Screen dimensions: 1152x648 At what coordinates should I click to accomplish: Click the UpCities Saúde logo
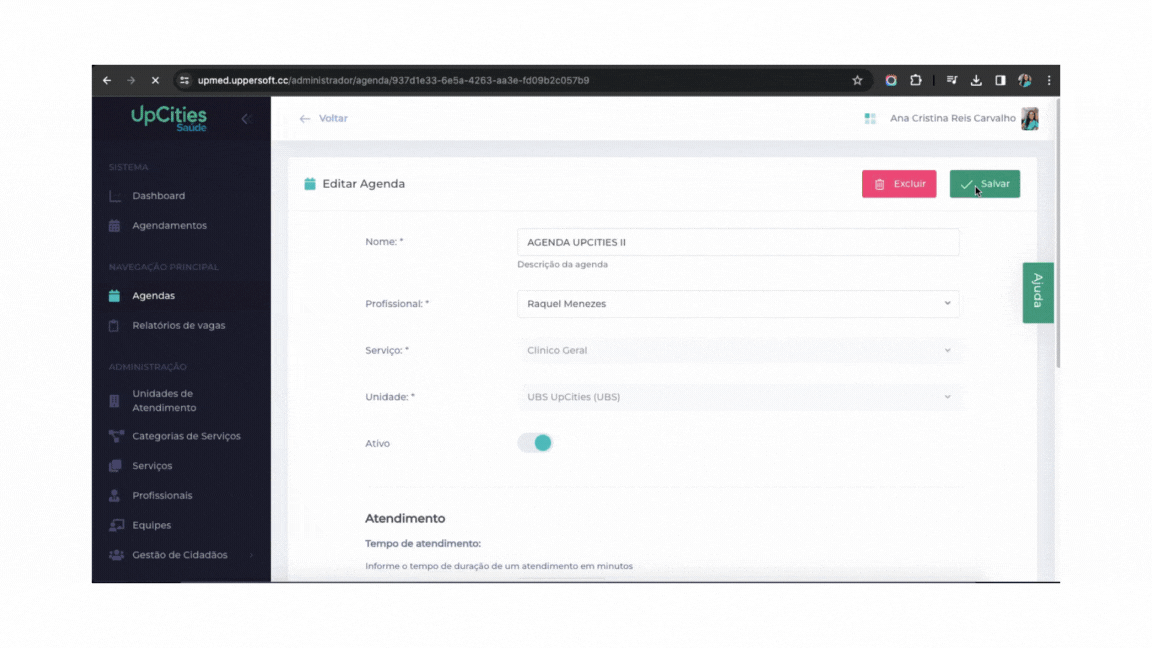pyautogui.click(x=169, y=118)
